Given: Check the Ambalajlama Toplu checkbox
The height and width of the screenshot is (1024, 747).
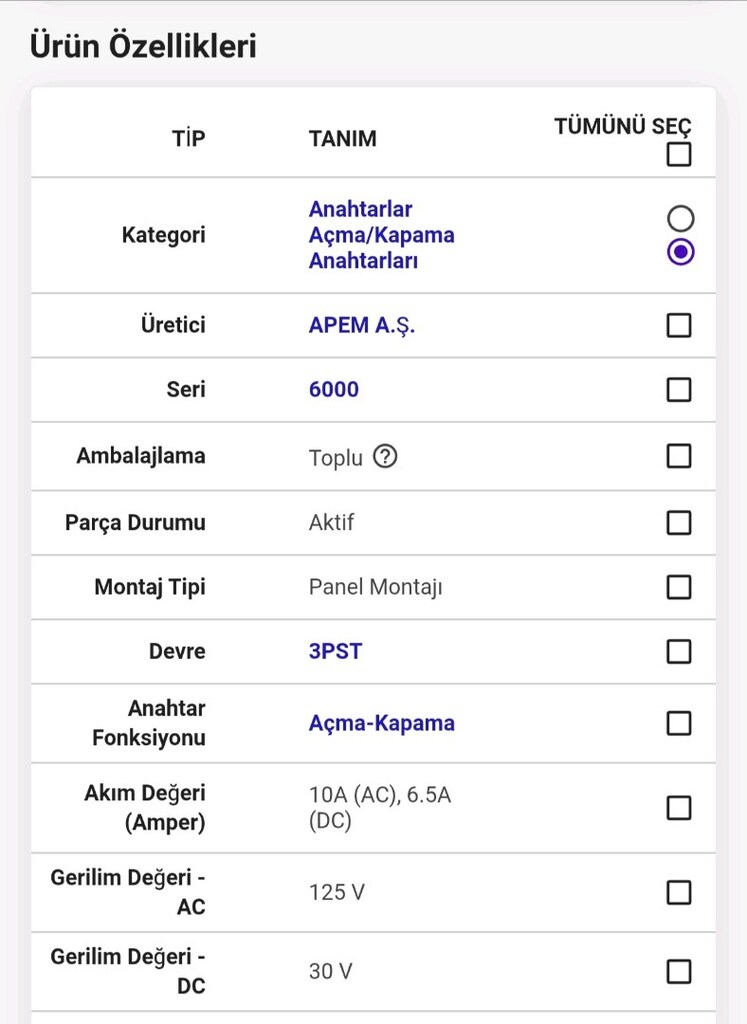Looking at the screenshot, I should 679,456.
